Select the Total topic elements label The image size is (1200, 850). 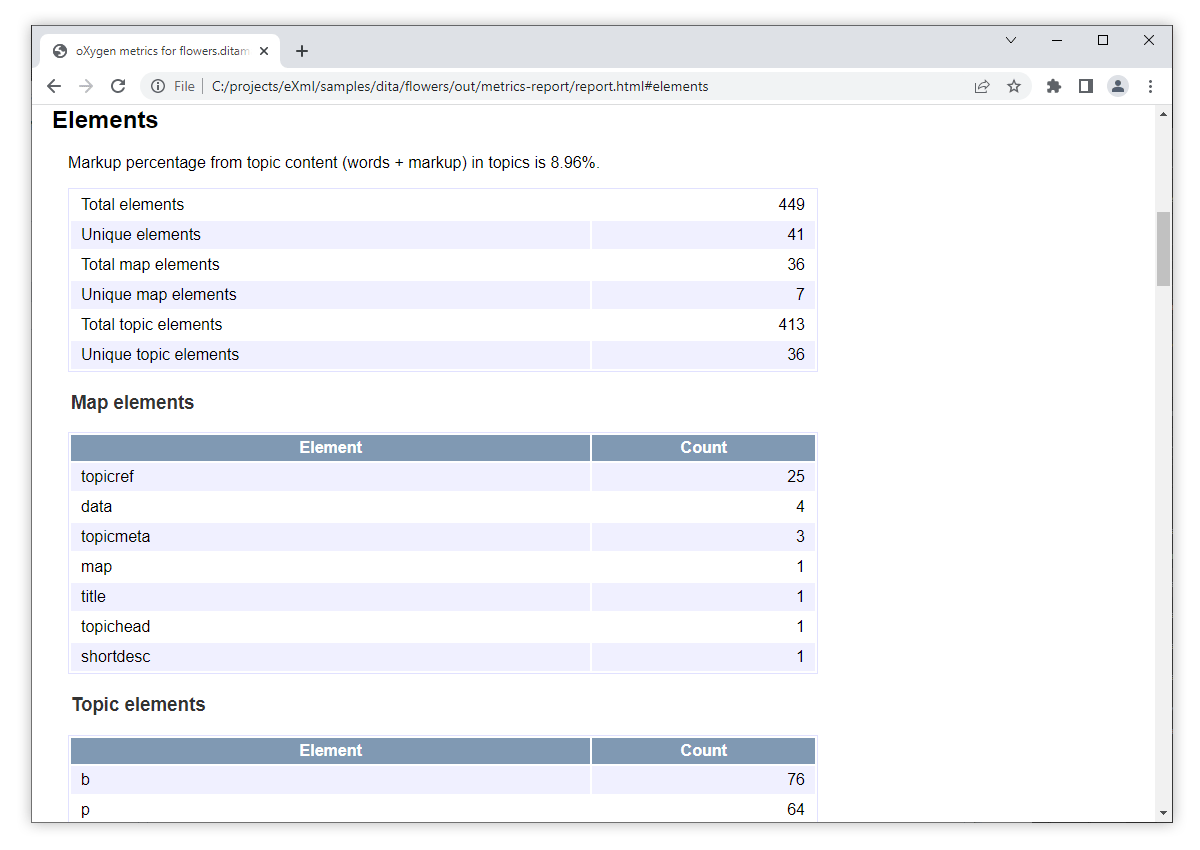coord(152,325)
